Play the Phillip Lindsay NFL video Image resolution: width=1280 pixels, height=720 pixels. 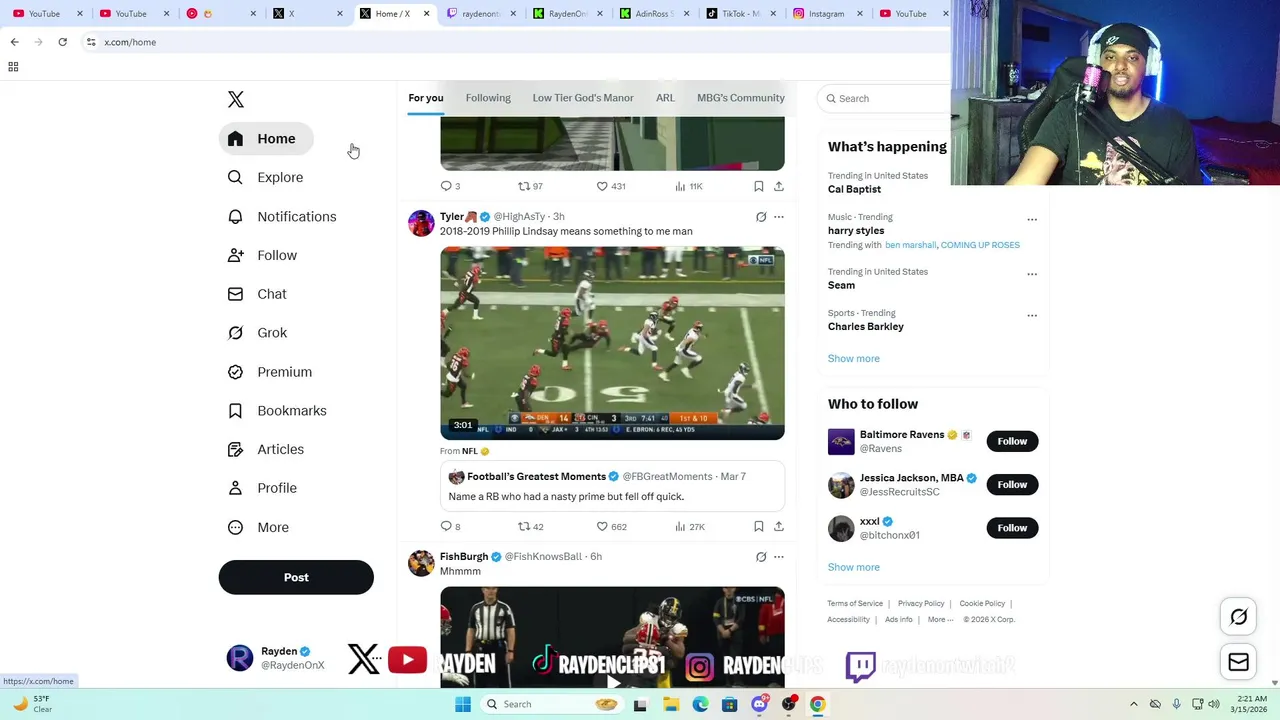(612, 343)
